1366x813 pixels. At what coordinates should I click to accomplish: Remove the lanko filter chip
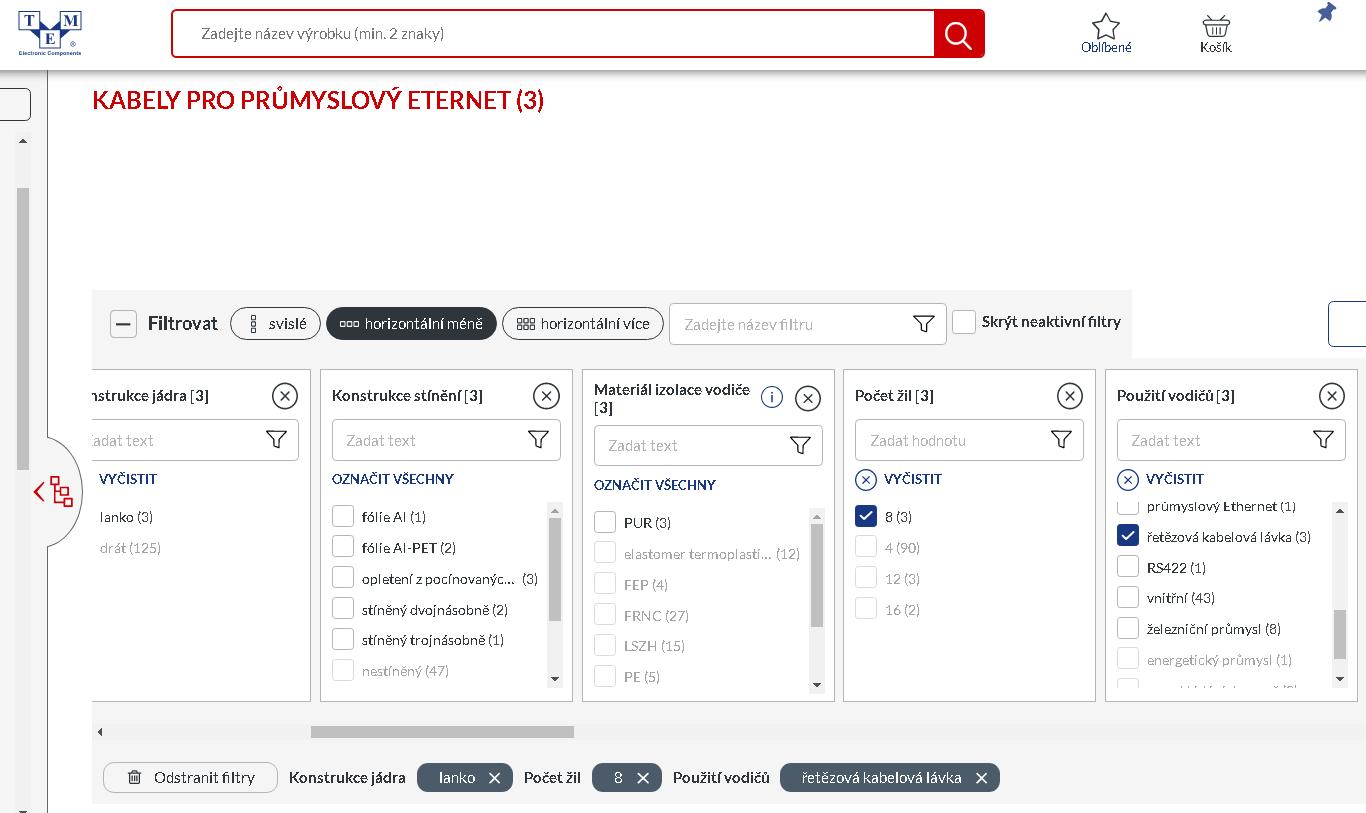click(494, 778)
